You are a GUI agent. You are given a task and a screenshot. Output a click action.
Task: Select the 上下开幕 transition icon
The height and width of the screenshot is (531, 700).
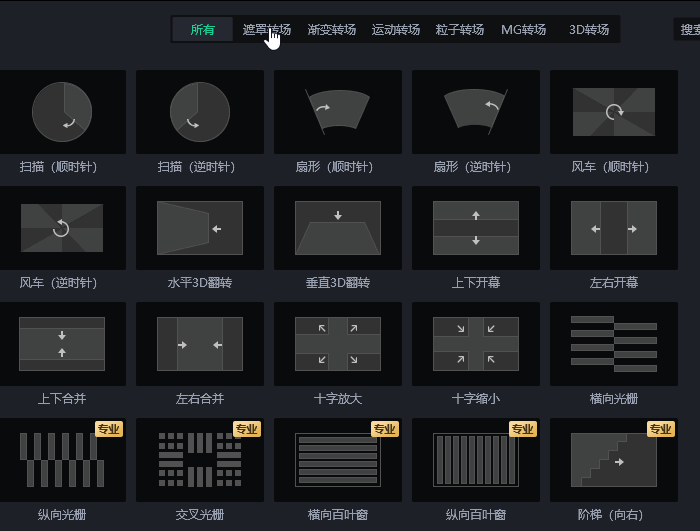476,228
